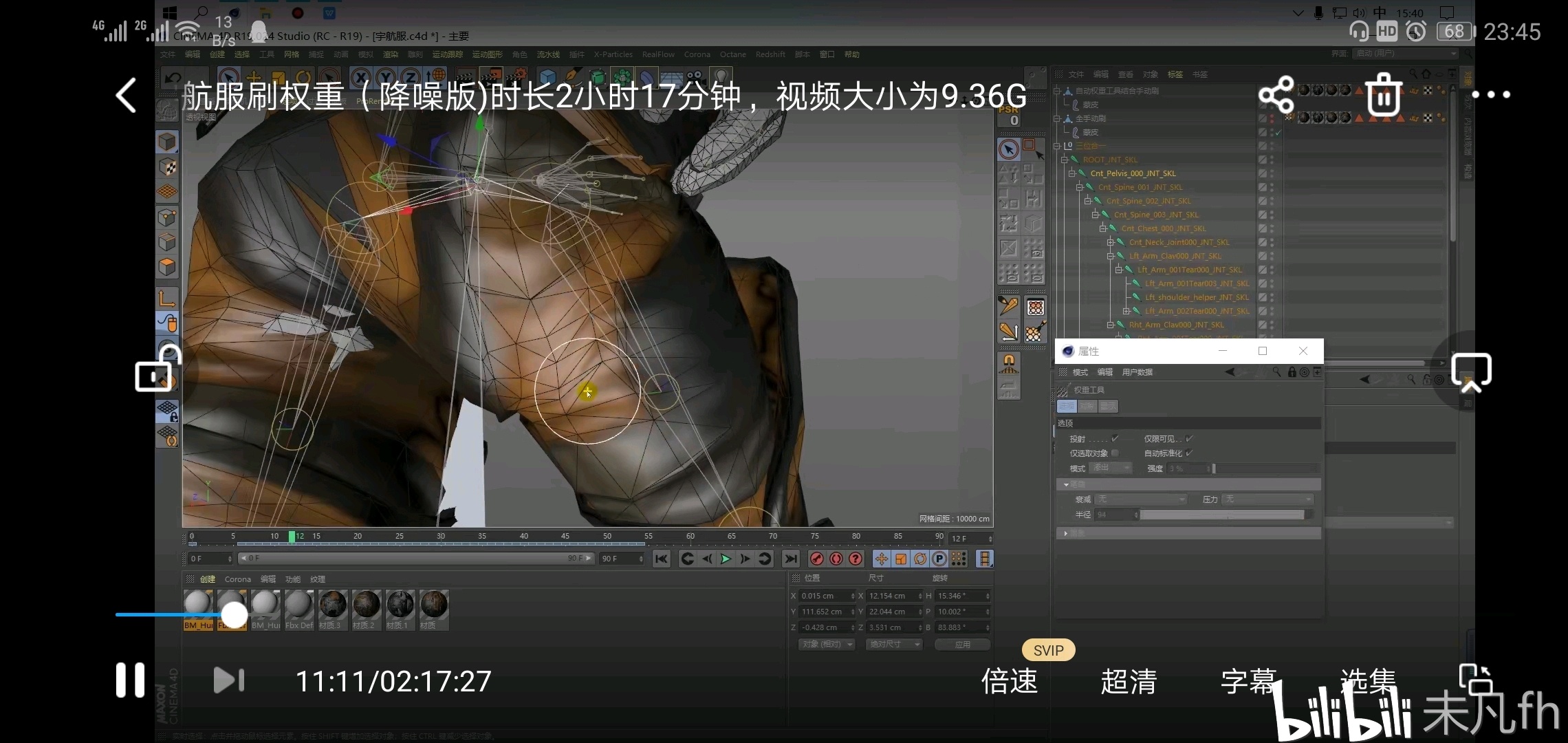Viewport: 1568px width, 743px height.
Task: Select the Texture mode checkered cube
Action: pyautogui.click(x=166, y=166)
